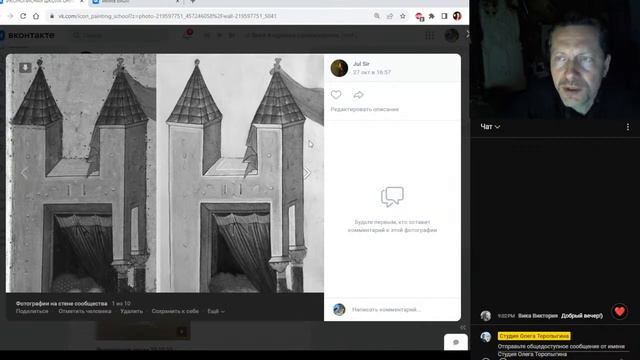Click Сохранить к себе
Viewport: 640px width, 360px height.
tap(175, 311)
